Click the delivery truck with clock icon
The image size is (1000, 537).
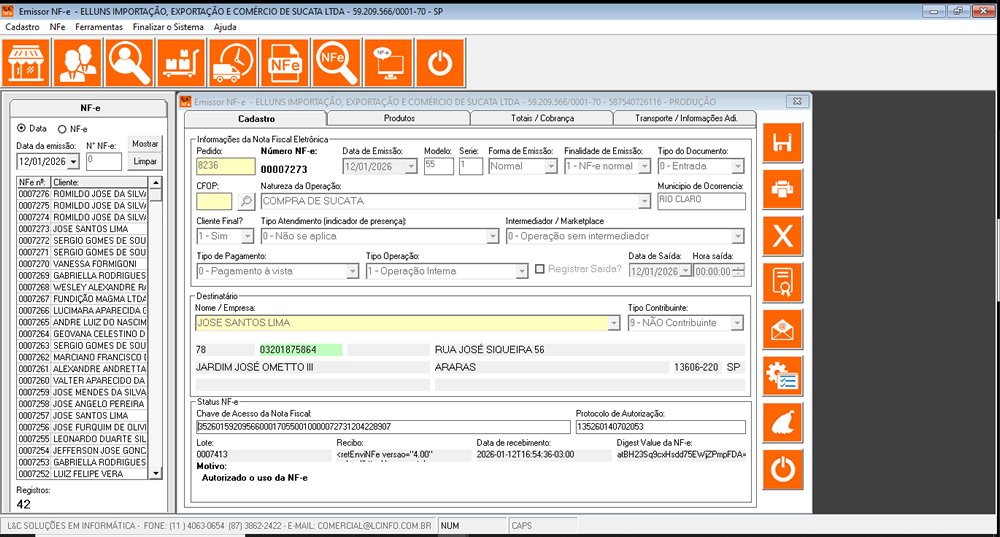coord(233,64)
